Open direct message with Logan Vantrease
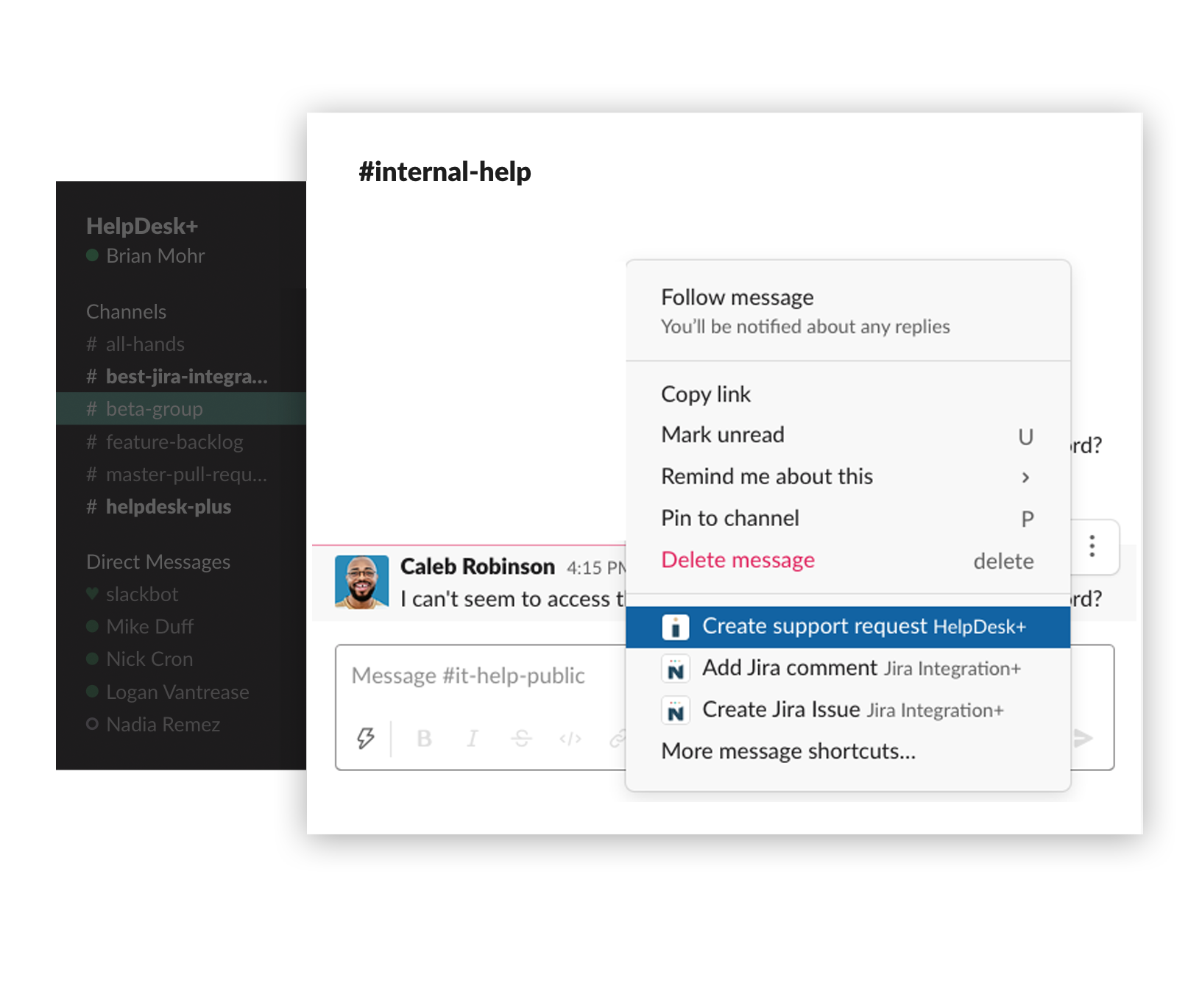Viewport: 1188px width, 1008px height. pos(181,692)
